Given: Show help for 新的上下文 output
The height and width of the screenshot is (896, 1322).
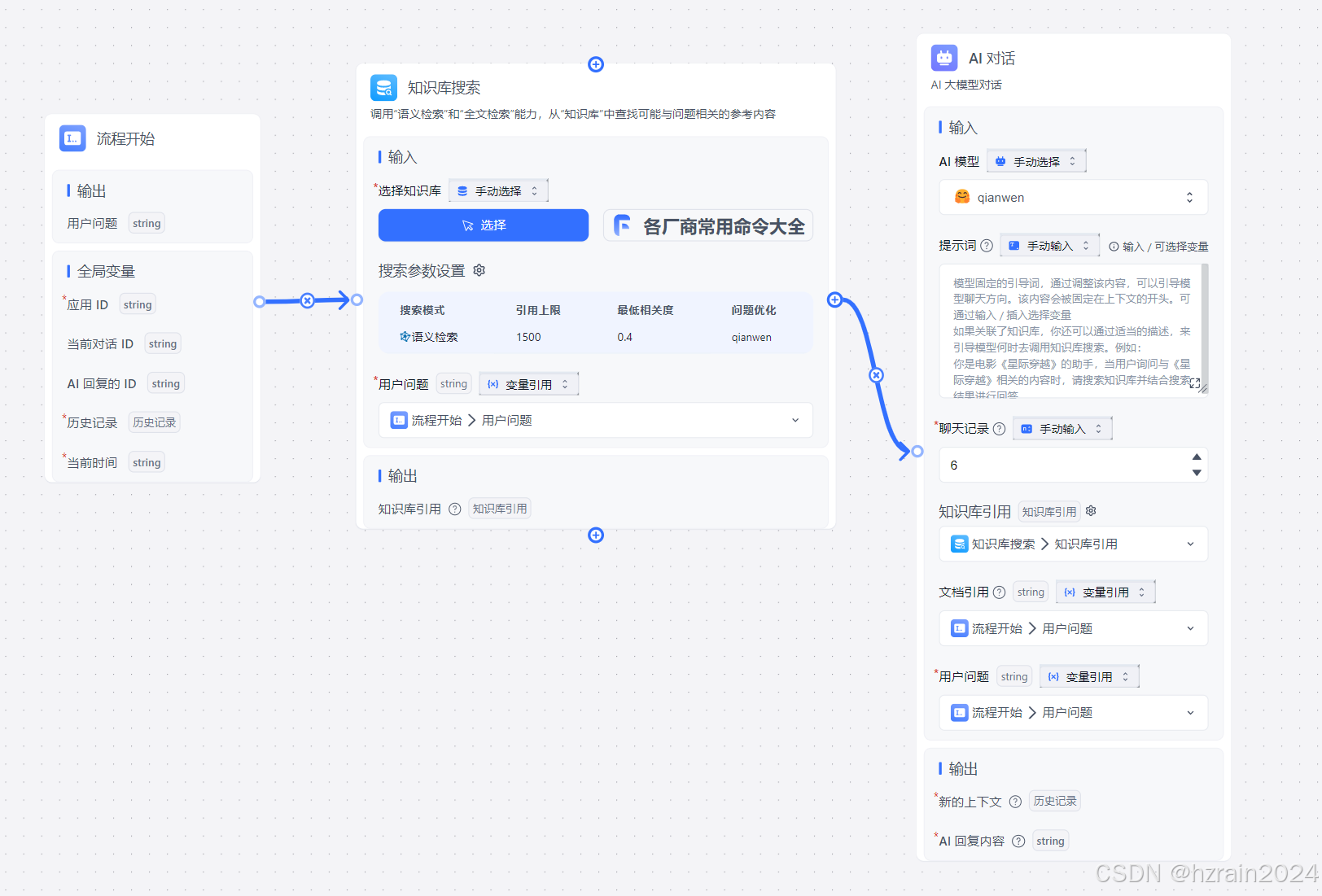Looking at the screenshot, I should tap(1015, 802).
